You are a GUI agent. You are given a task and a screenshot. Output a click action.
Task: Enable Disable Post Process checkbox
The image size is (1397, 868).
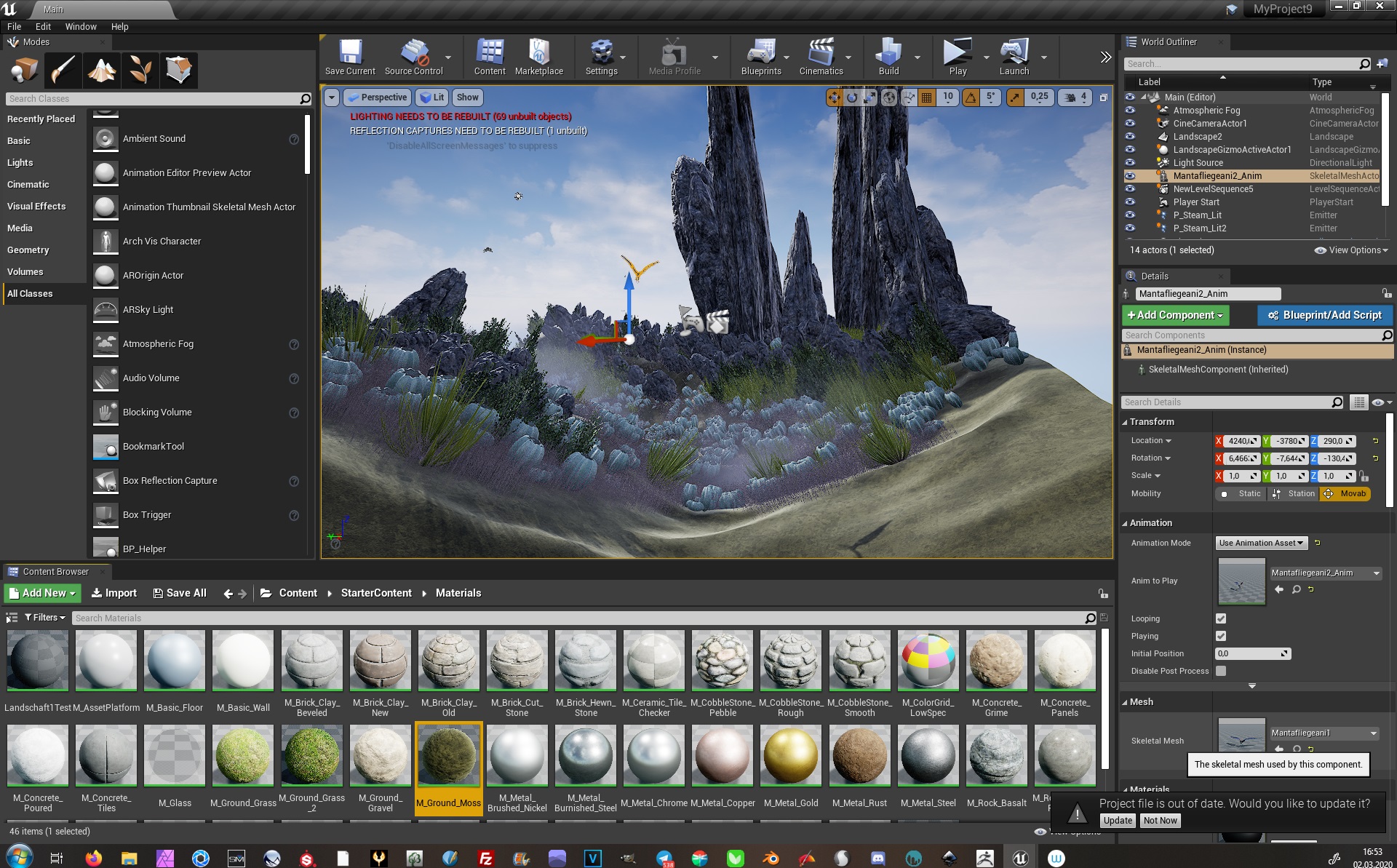[x=1221, y=671]
